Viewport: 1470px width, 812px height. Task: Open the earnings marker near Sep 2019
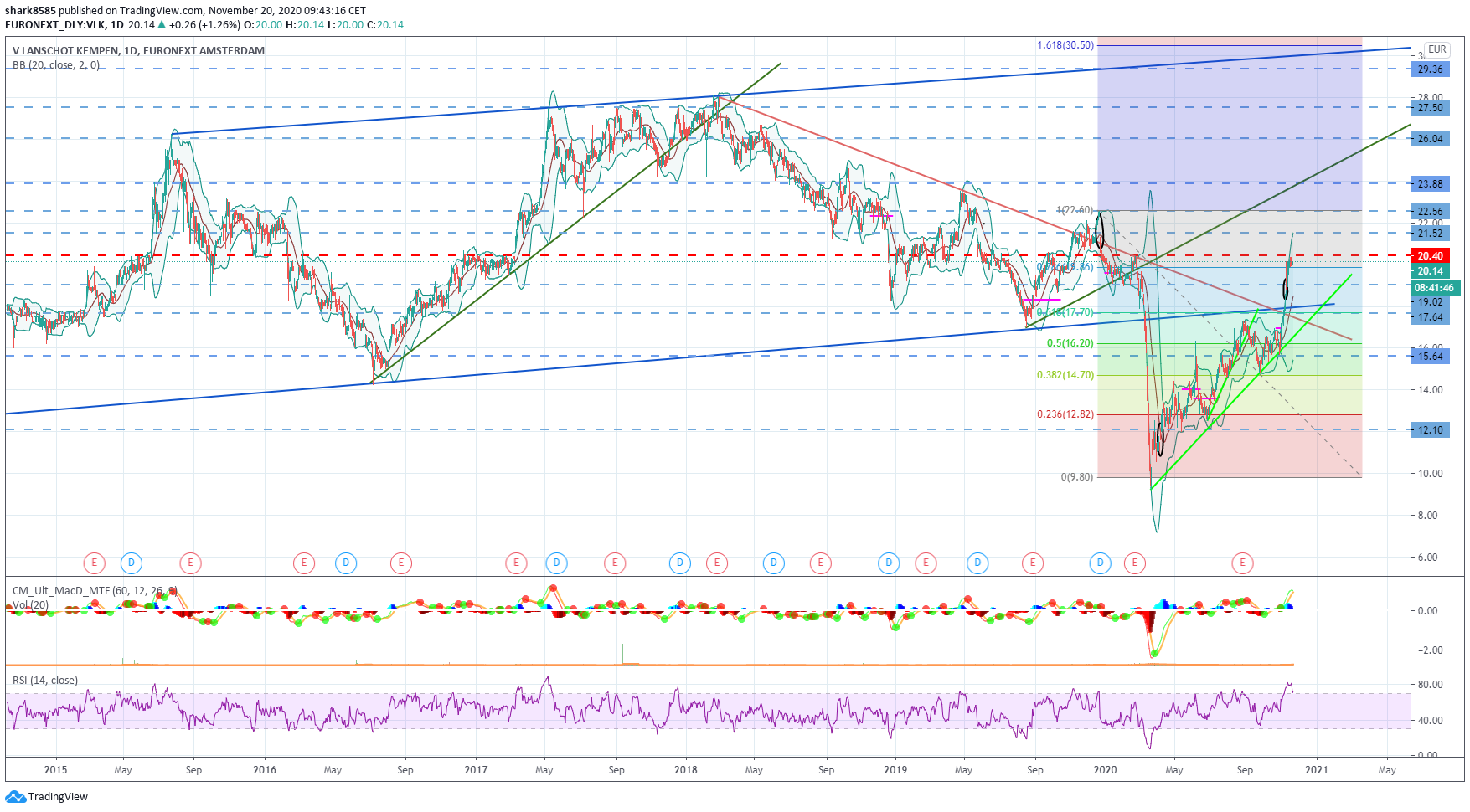point(1033,563)
